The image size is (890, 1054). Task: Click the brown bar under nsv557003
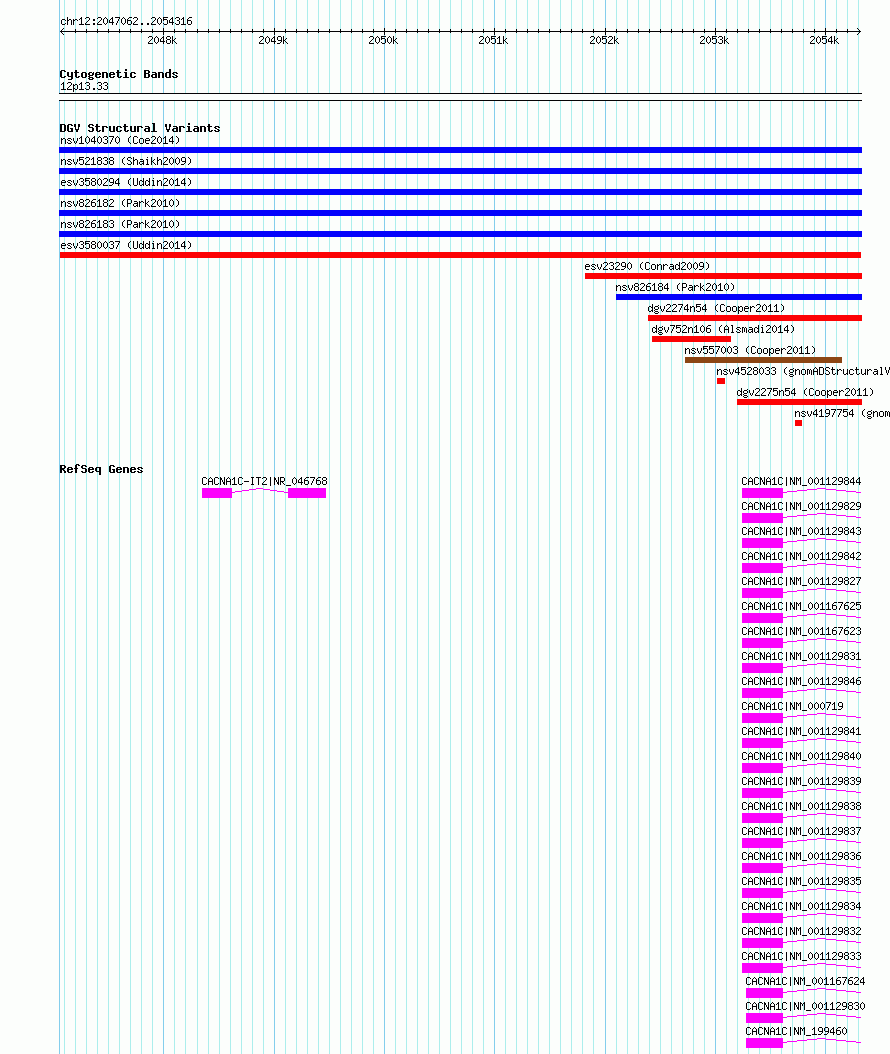pos(764,360)
